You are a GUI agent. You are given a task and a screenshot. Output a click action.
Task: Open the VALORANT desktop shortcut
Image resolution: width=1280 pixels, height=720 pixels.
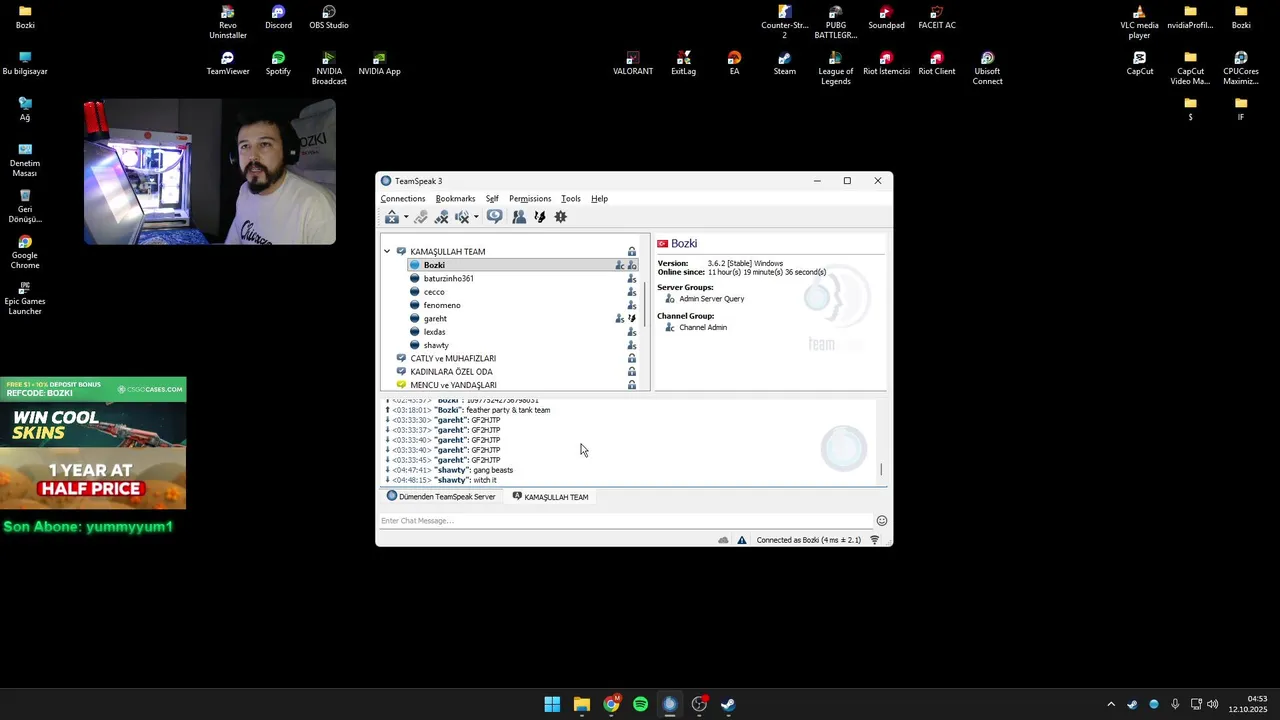(x=633, y=64)
